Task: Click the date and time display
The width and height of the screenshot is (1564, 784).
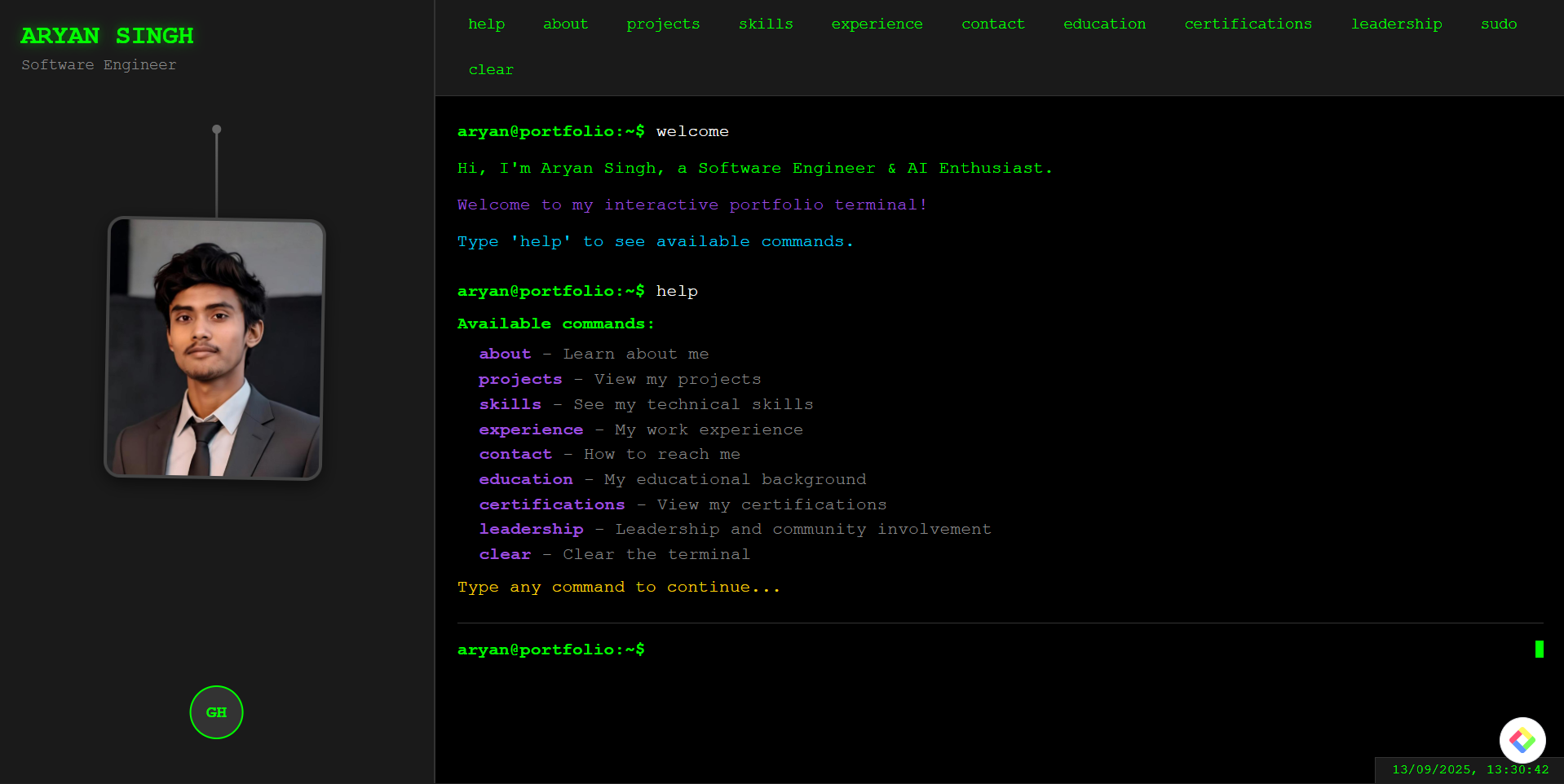Action: 1468,769
